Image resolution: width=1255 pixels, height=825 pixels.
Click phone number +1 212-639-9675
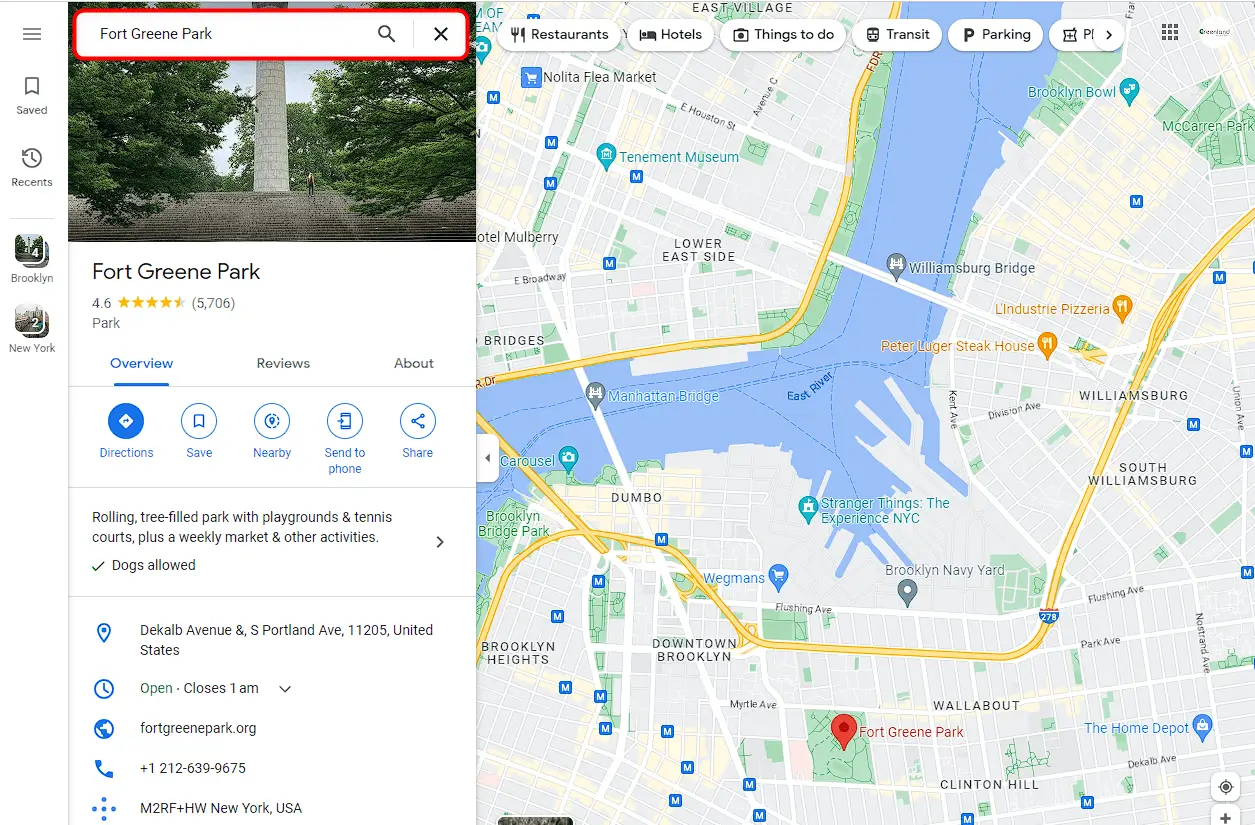tap(193, 769)
